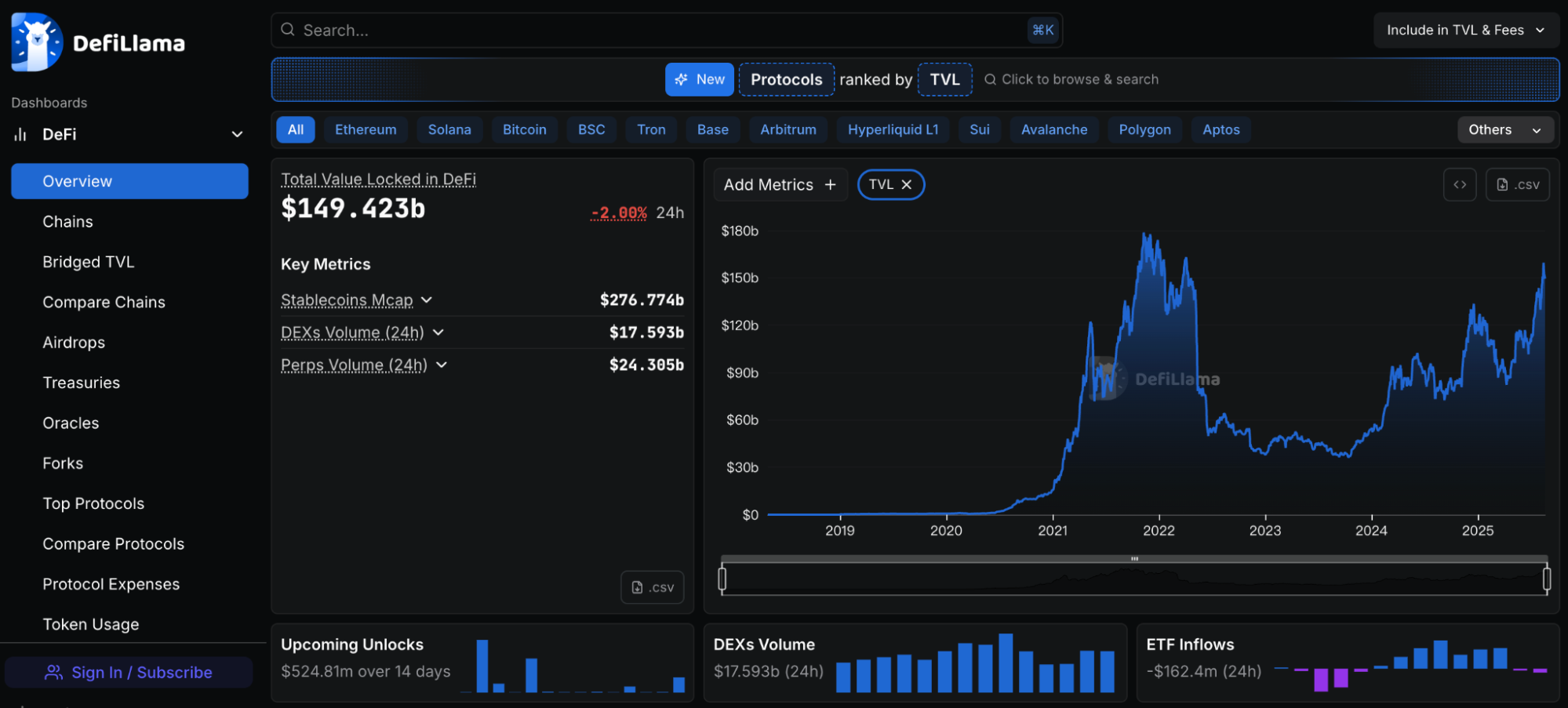Select the All chains tab
Screen dimensions: 1568x708
tap(296, 130)
